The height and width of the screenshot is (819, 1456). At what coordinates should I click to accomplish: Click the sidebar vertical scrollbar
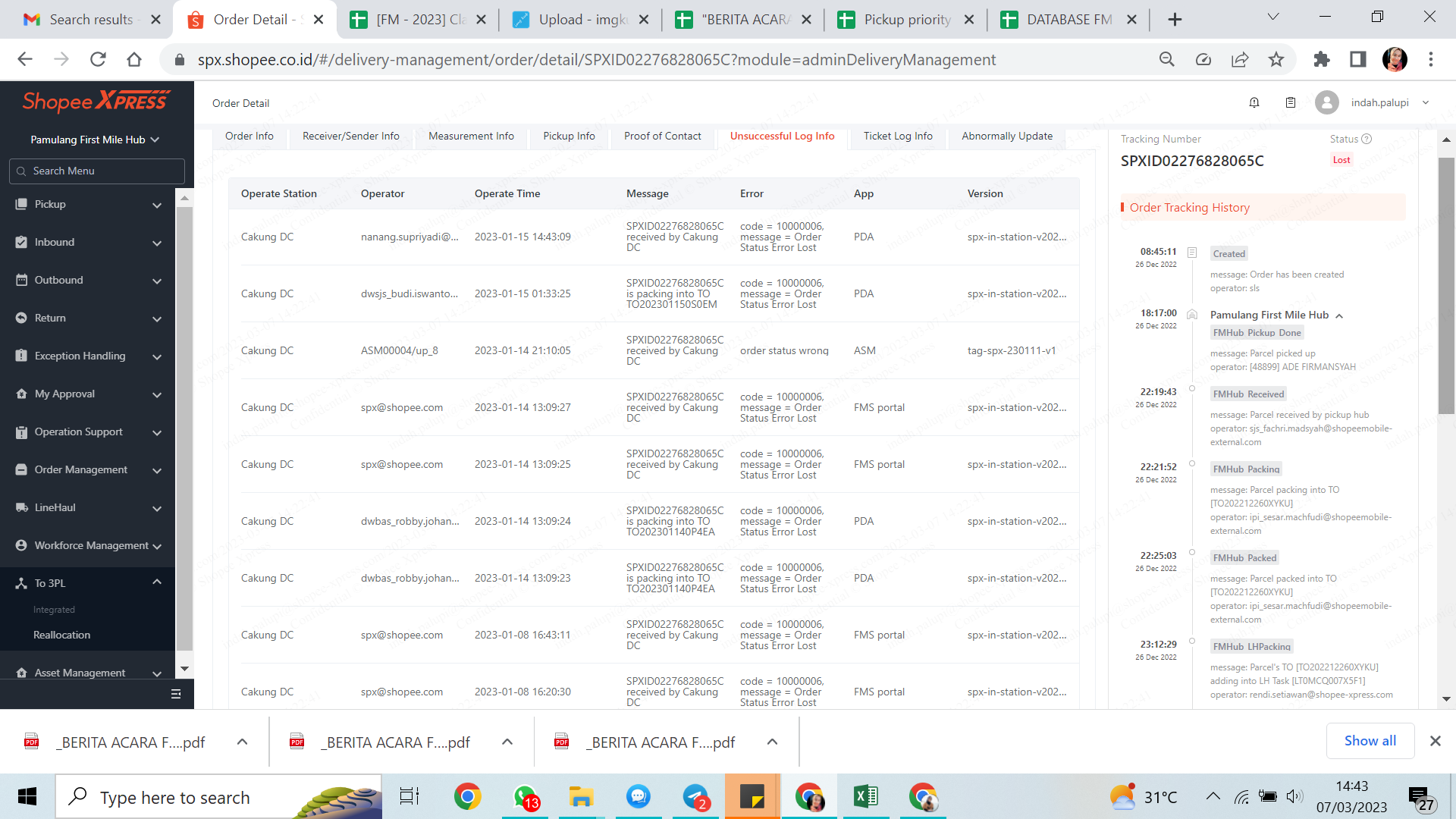point(184,428)
